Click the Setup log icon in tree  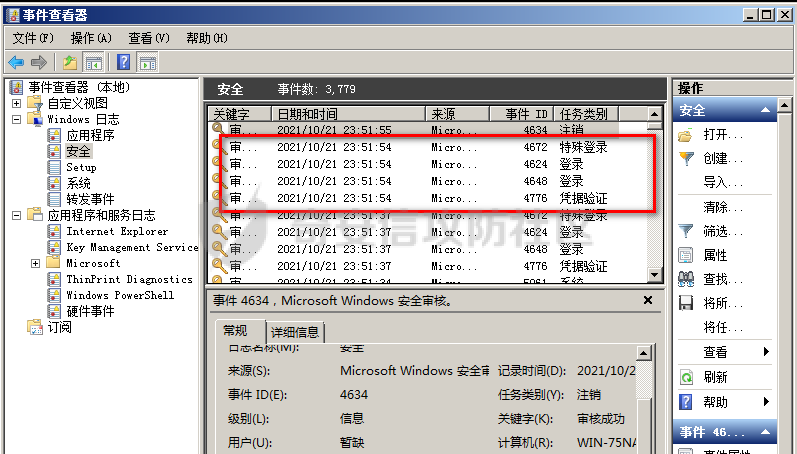click(54, 167)
